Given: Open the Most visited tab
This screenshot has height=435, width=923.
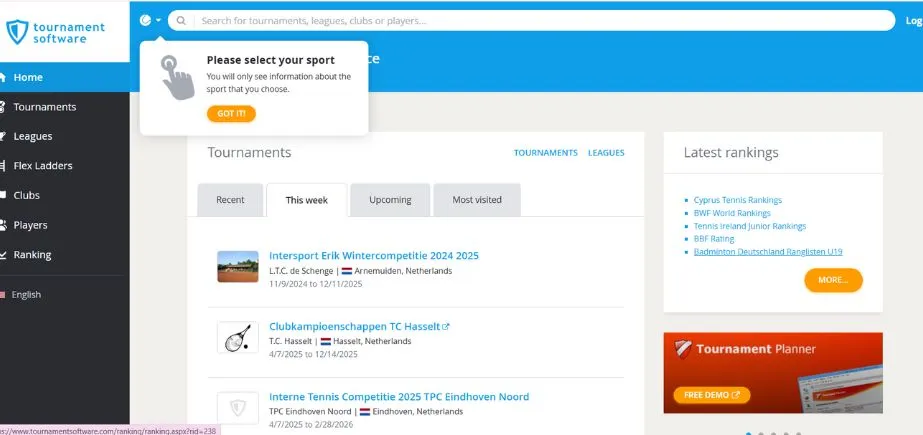Looking at the screenshot, I should pos(477,200).
